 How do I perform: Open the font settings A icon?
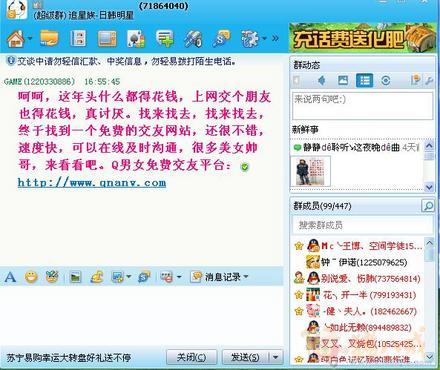point(10,277)
